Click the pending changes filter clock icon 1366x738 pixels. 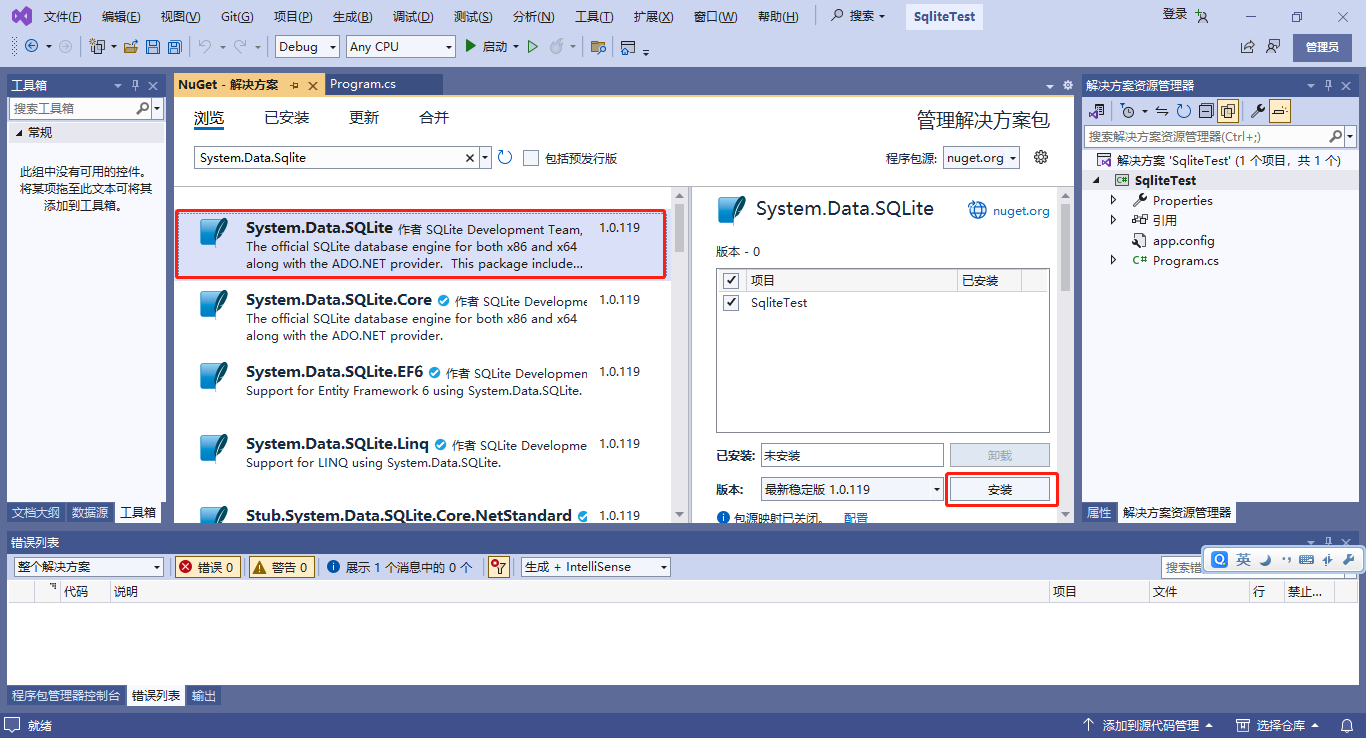(1128, 111)
